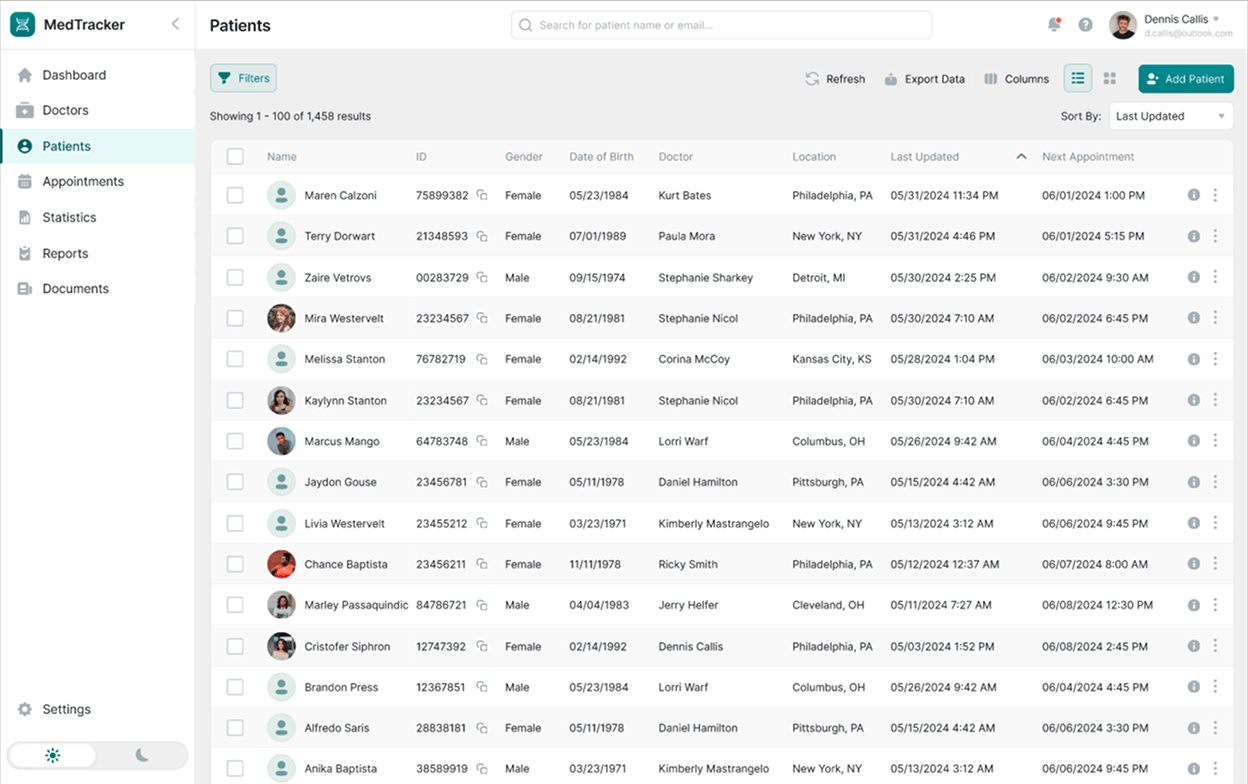Viewport: 1248px width, 784px height.
Task: Check the checkbox next to Mira Westervelt
Action: point(235,318)
